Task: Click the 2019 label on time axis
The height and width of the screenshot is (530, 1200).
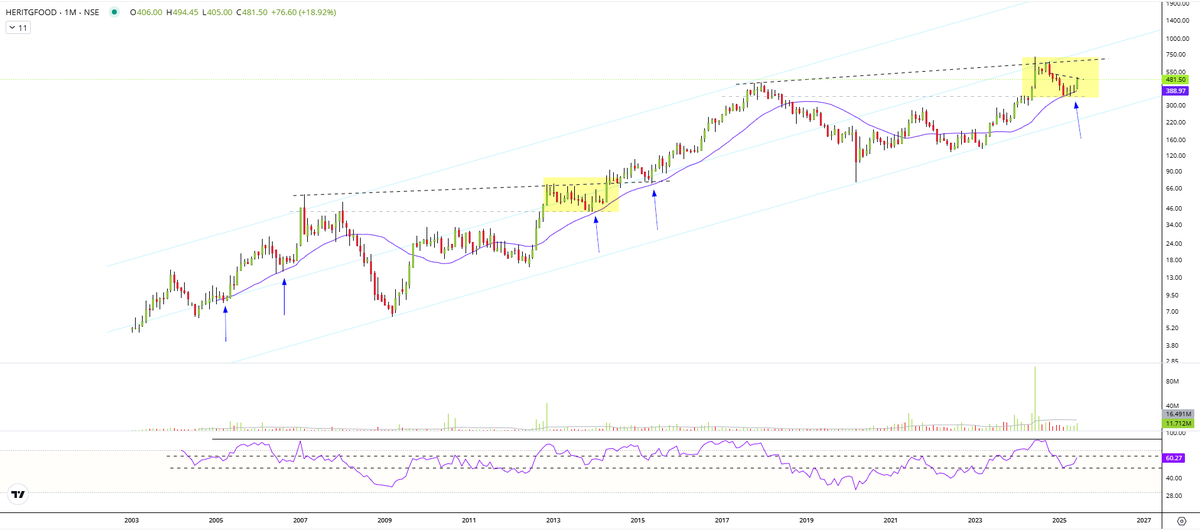Action: [x=806, y=521]
